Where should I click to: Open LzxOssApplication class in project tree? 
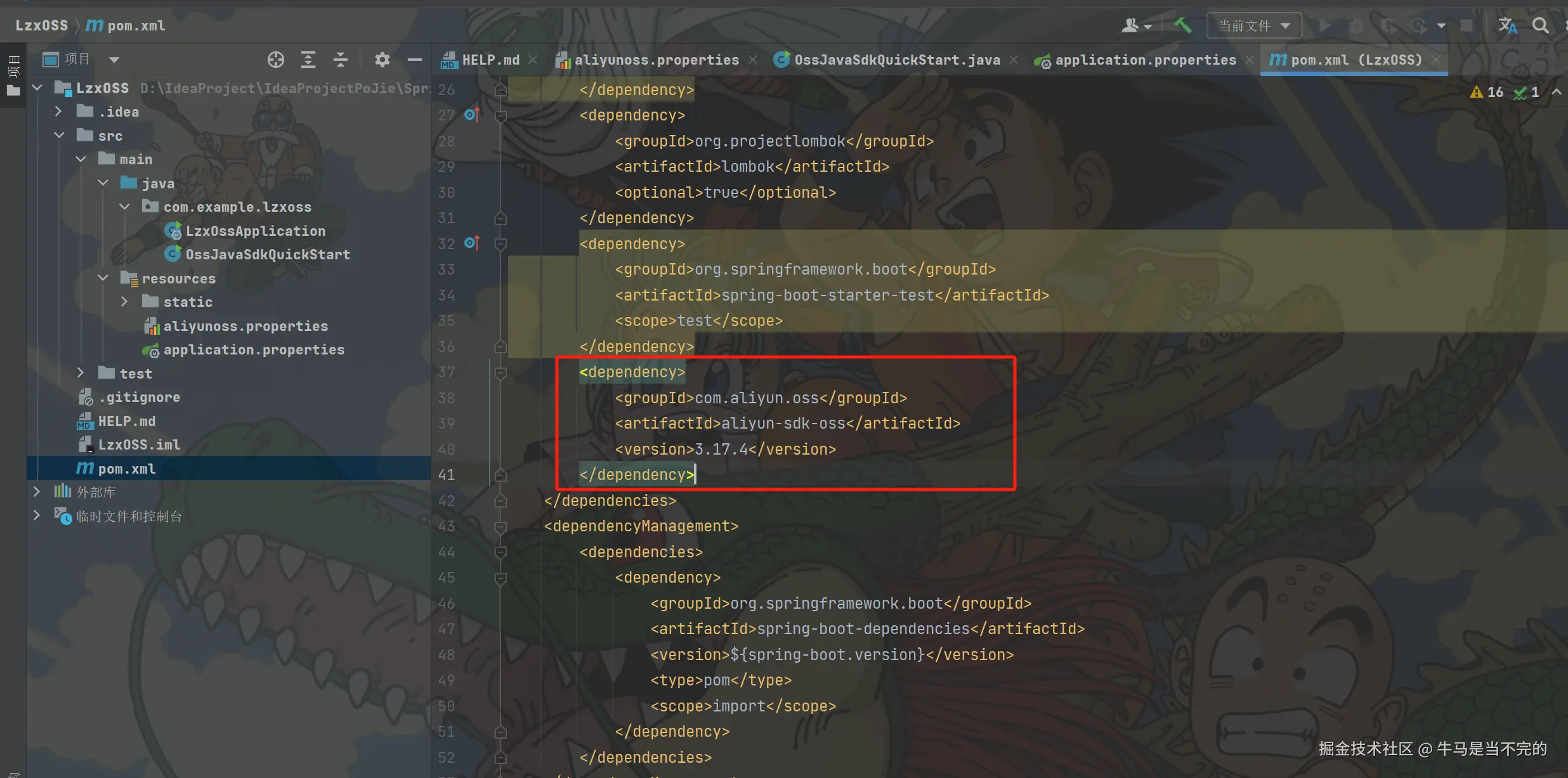pos(255,231)
